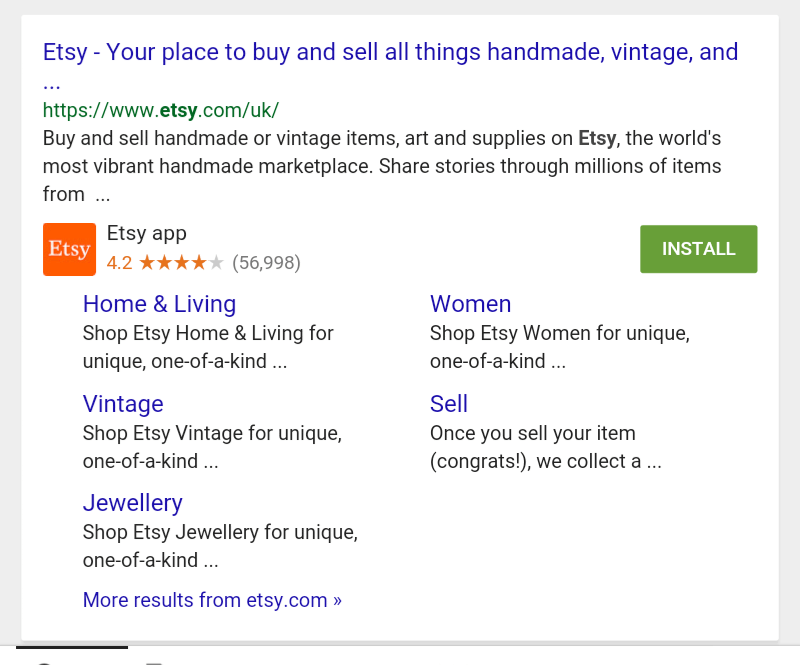Click the Sell sitelink

tap(448, 404)
